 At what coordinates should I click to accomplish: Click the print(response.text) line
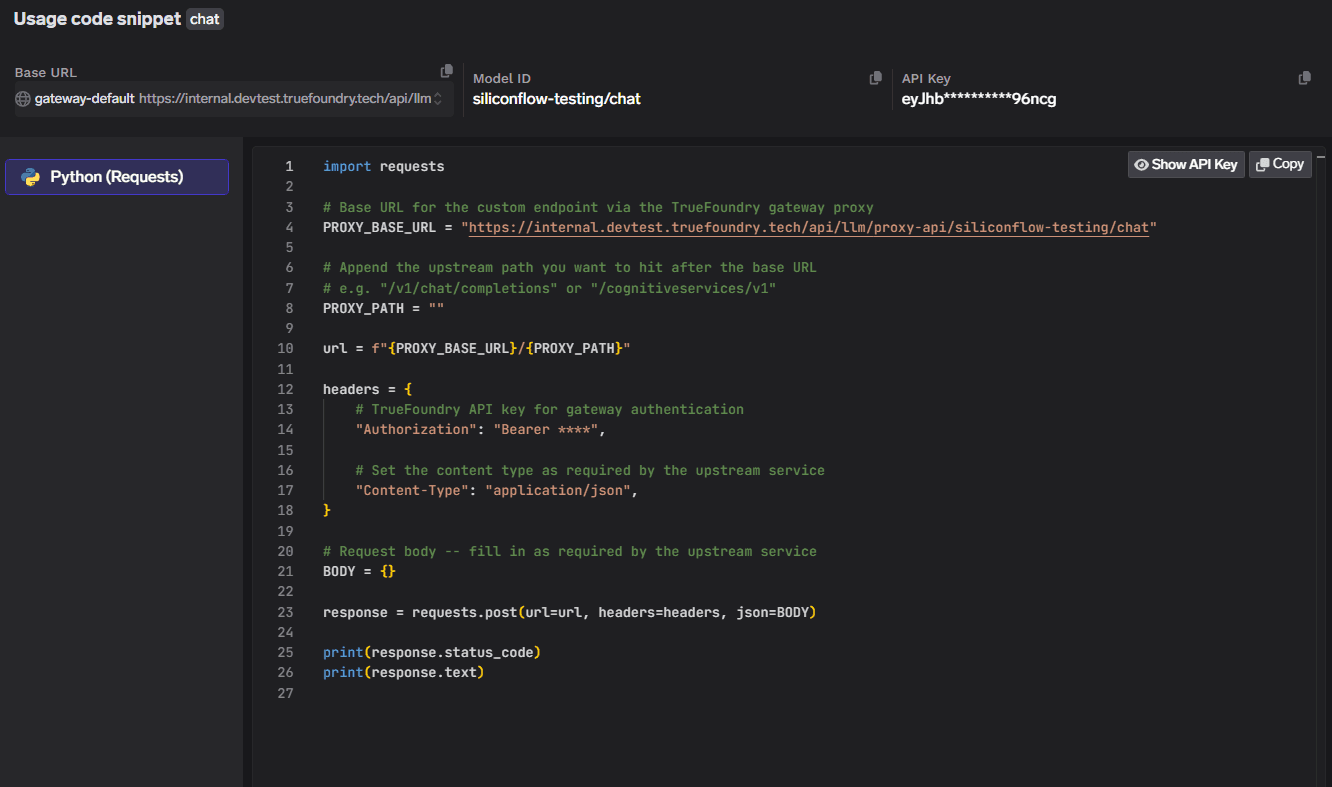click(403, 673)
